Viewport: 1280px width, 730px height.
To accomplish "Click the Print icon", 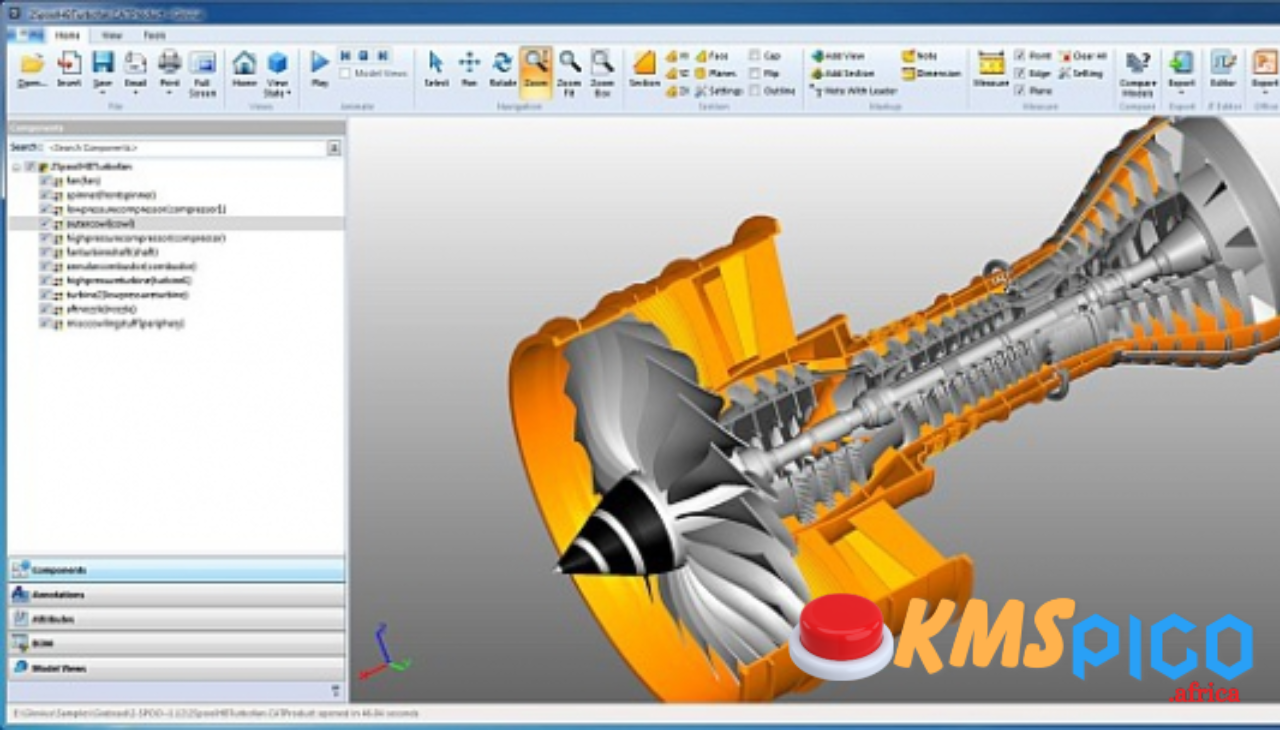I will (169, 62).
